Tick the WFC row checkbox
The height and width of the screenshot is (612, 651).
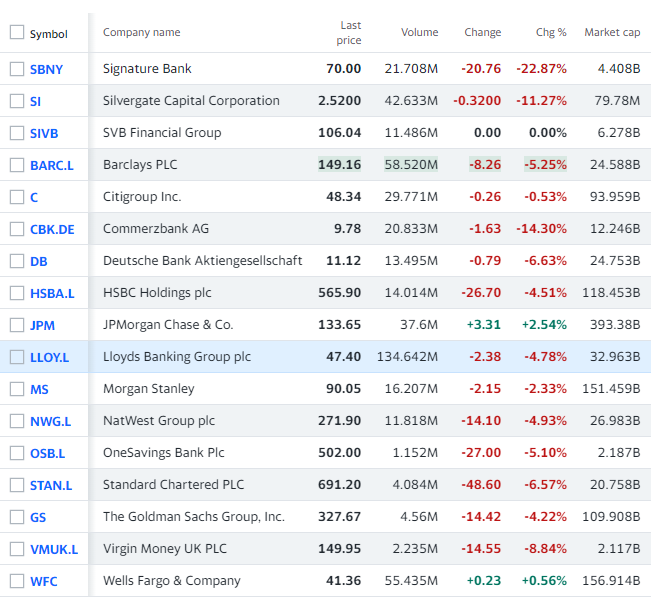[17, 581]
